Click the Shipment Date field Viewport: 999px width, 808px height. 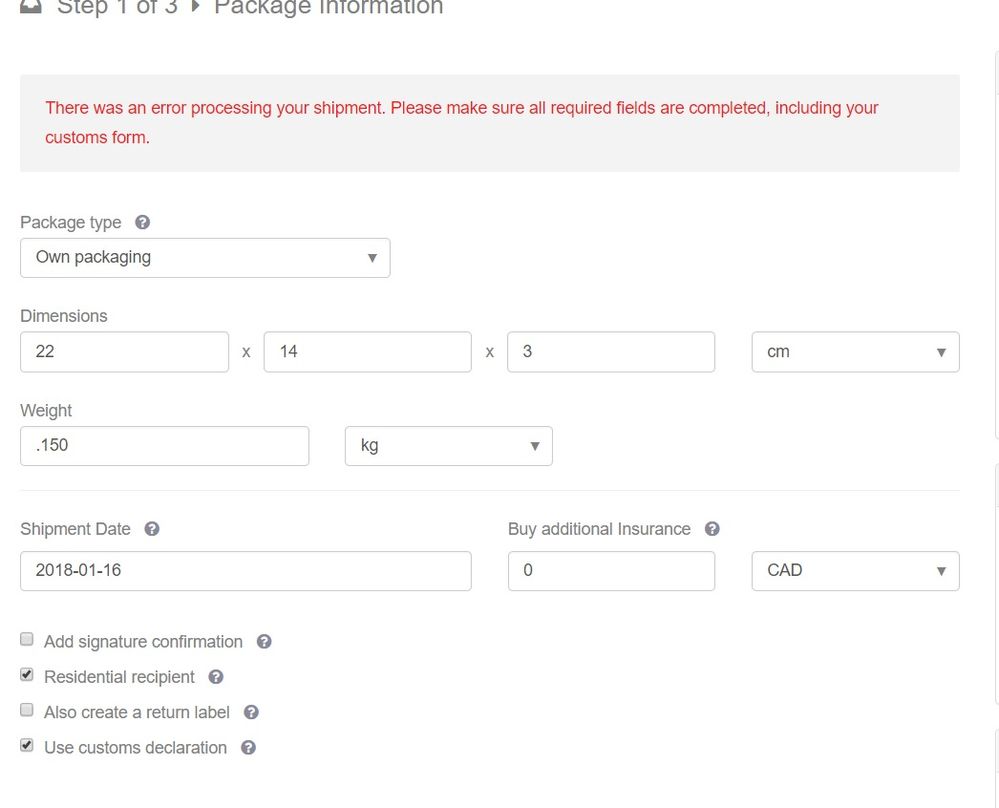coord(245,571)
